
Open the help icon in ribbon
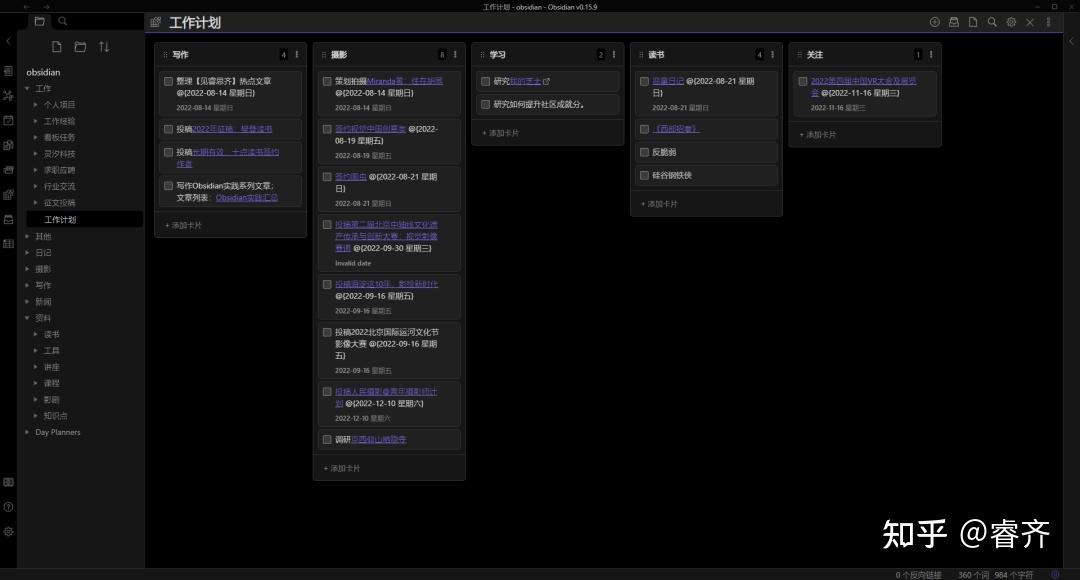click(x=8, y=507)
